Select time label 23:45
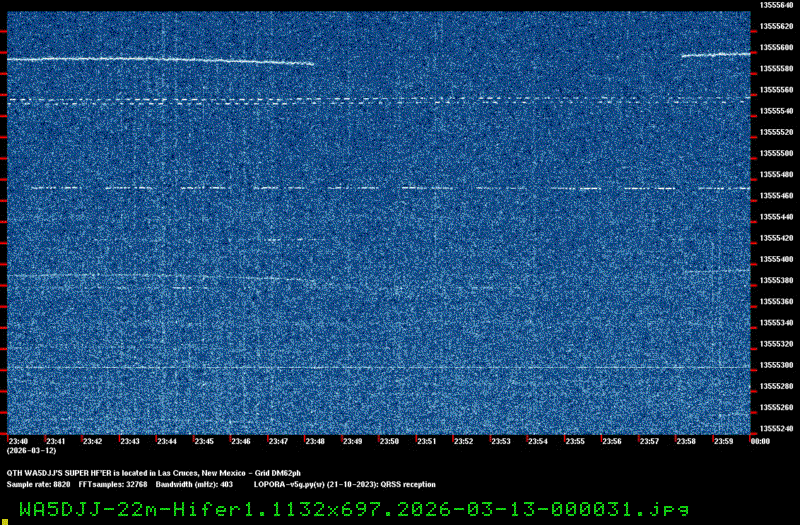The image size is (800, 525). pyautogui.click(x=204, y=441)
